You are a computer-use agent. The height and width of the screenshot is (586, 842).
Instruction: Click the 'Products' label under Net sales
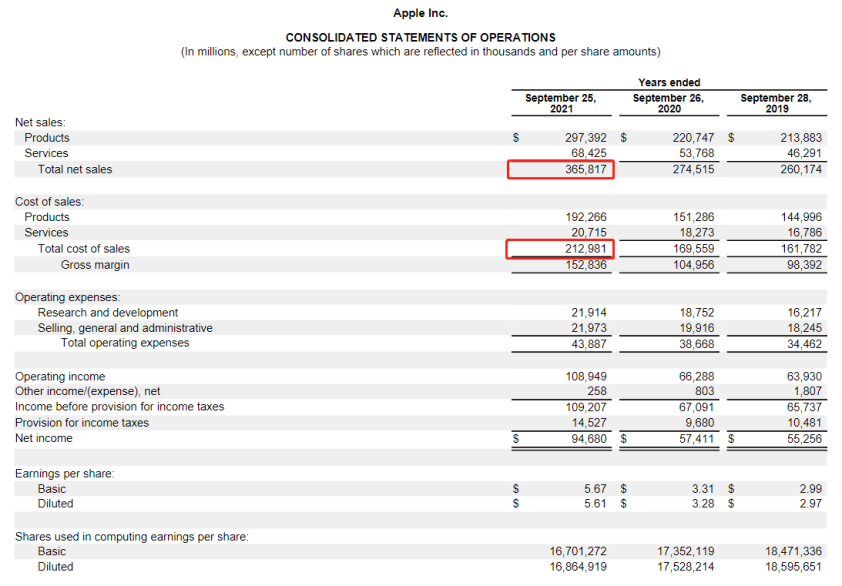47,138
